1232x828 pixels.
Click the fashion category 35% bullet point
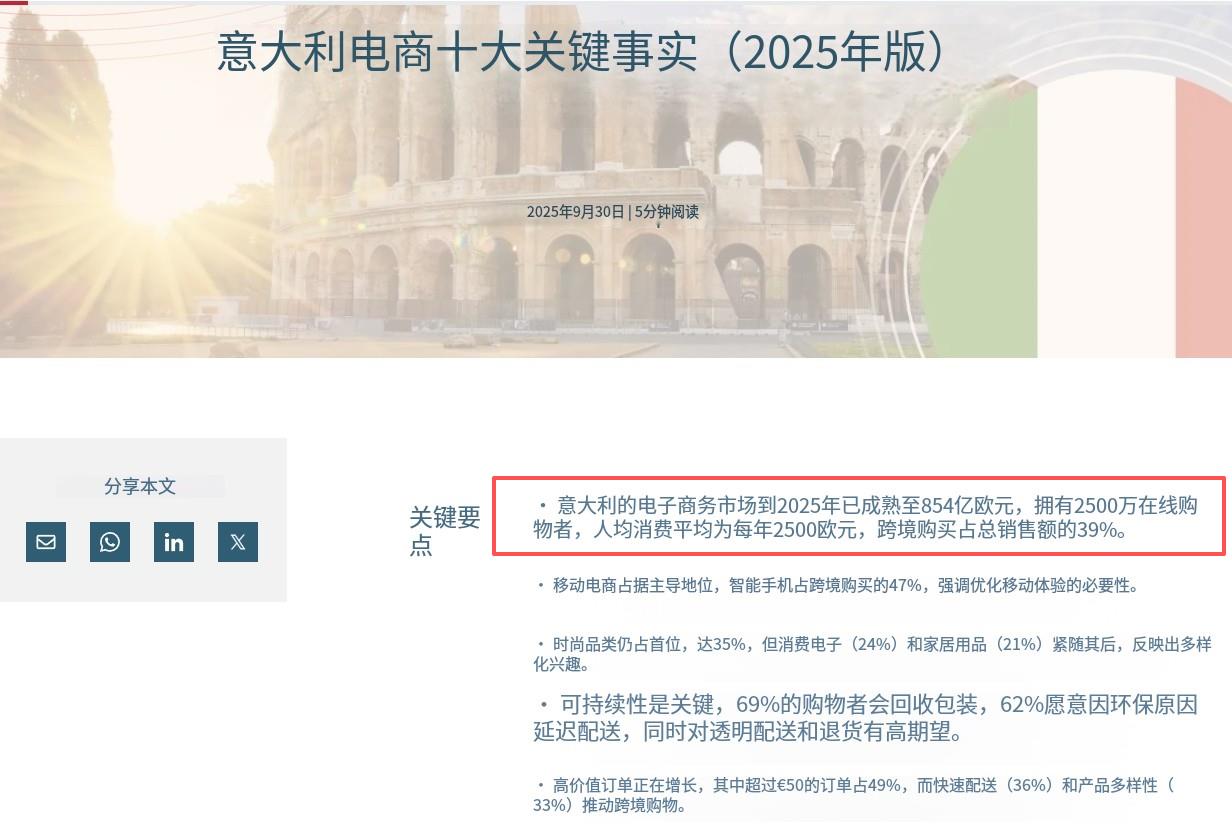[872, 653]
